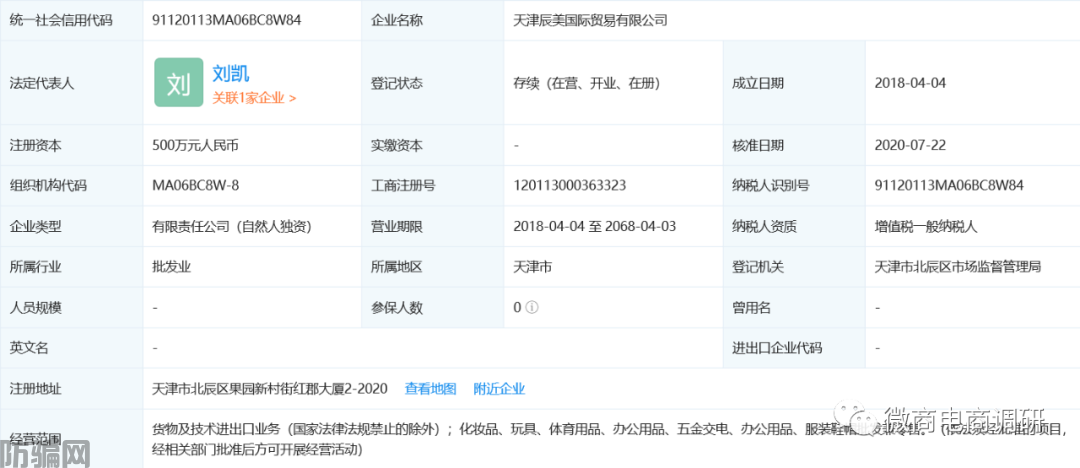Click the 英文名 label cell
1080x468 pixels.
coord(71,348)
